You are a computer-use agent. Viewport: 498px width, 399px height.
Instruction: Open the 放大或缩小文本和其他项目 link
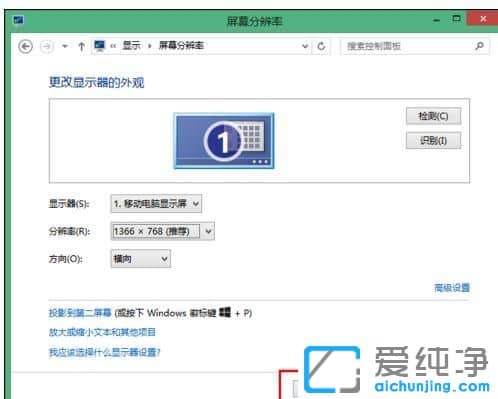coord(102,332)
